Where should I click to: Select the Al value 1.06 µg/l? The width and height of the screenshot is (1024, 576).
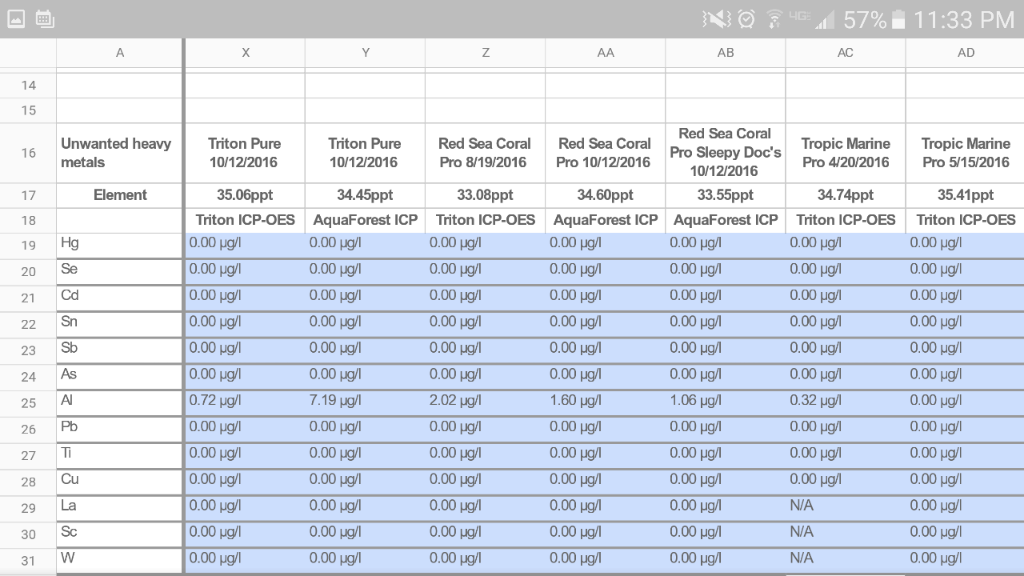point(726,401)
